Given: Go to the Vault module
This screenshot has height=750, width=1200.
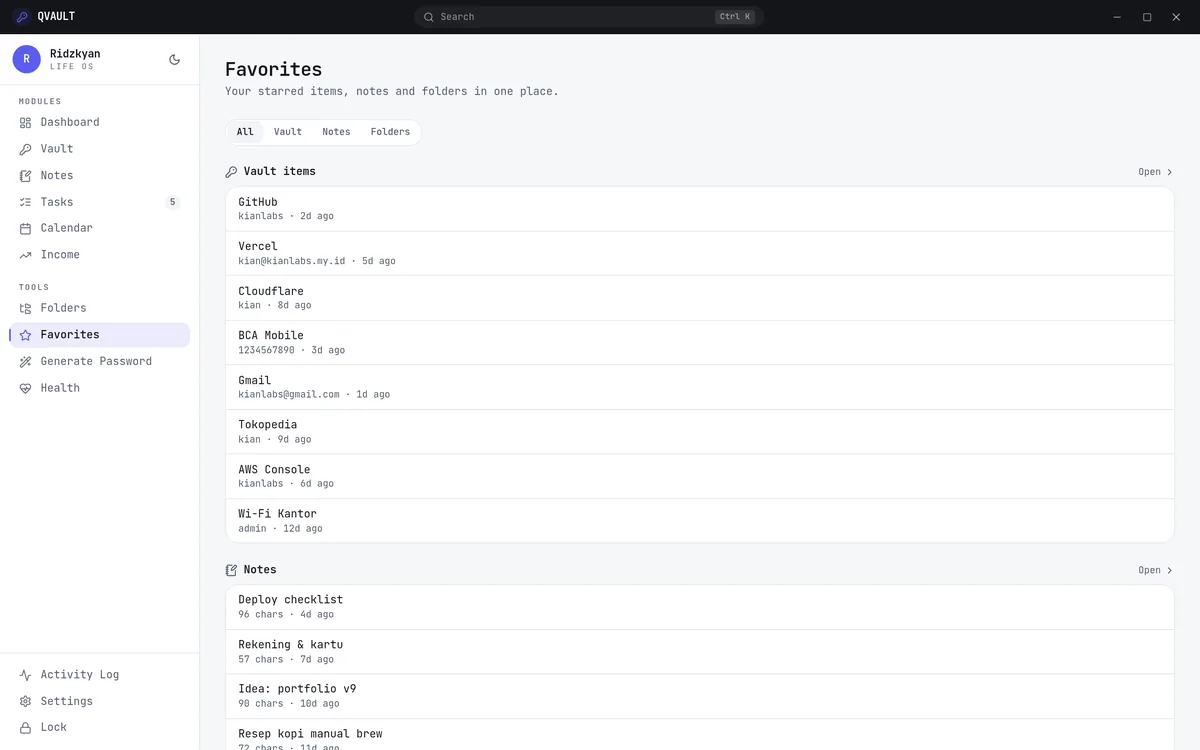Looking at the screenshot, I should [99, 149].
